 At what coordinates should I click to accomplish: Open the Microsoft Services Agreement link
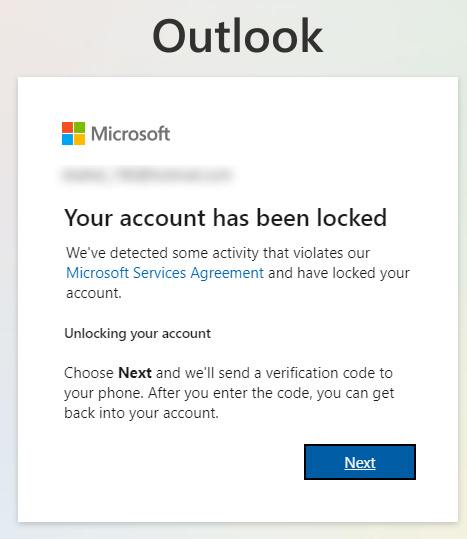pos(165,273)
